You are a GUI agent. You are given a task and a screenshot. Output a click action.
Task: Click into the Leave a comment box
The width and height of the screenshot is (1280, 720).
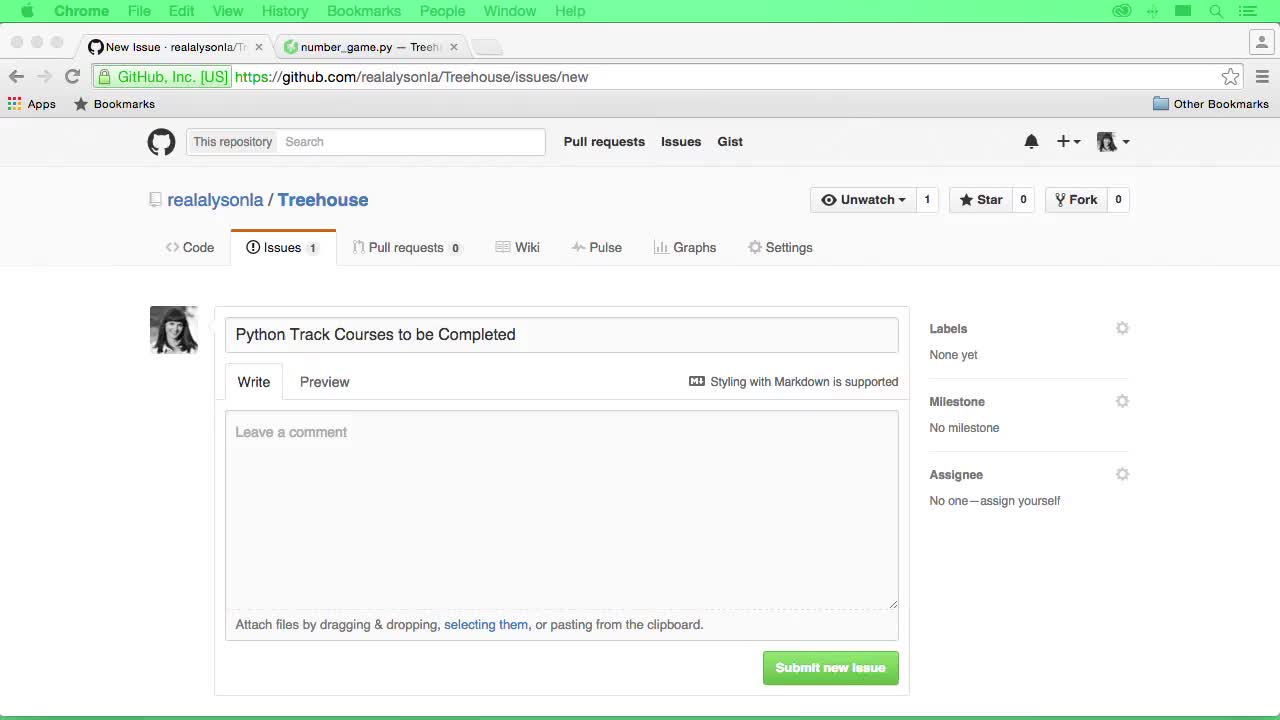click(562, 510)
